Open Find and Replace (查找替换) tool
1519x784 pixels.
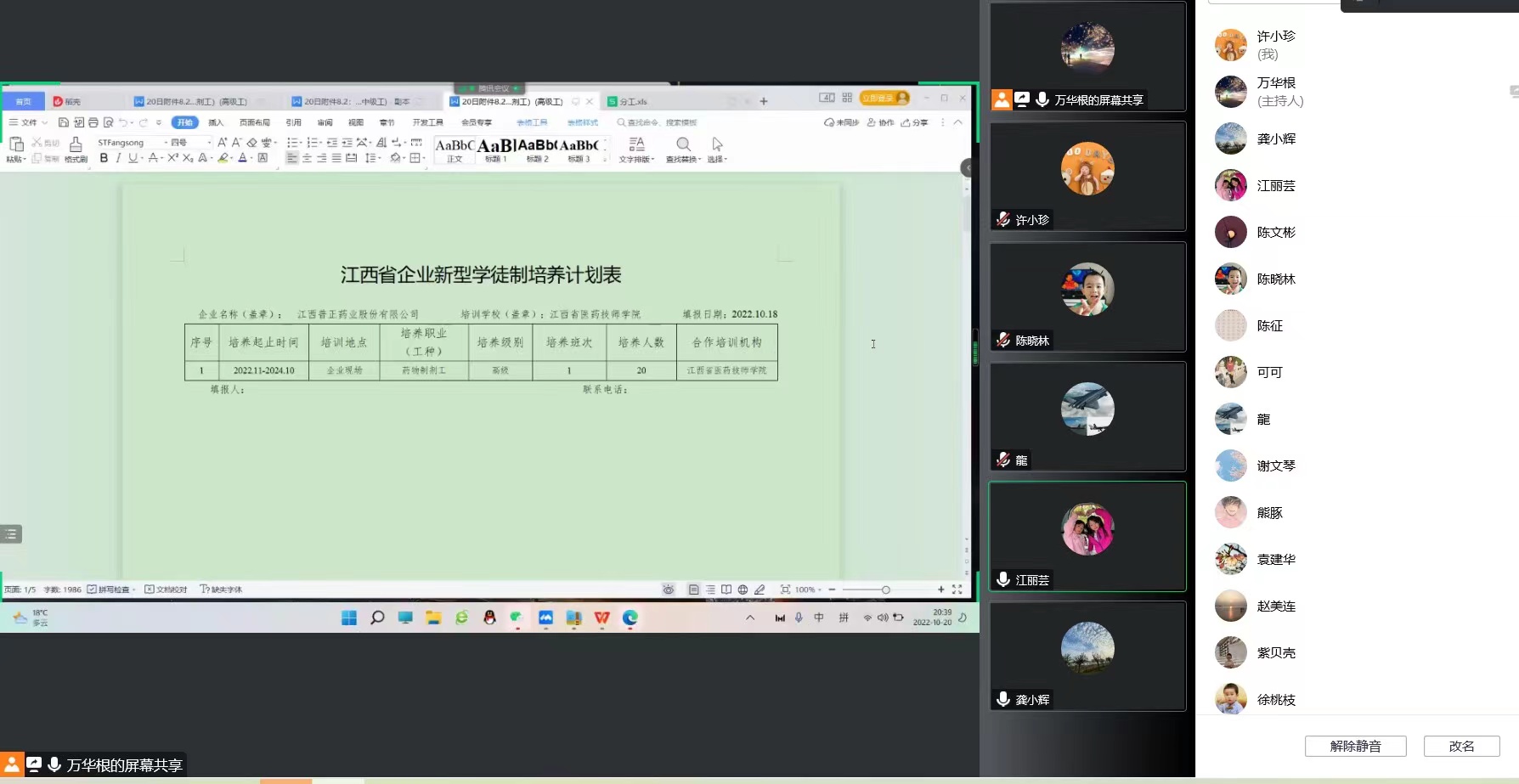coord(684,149)
